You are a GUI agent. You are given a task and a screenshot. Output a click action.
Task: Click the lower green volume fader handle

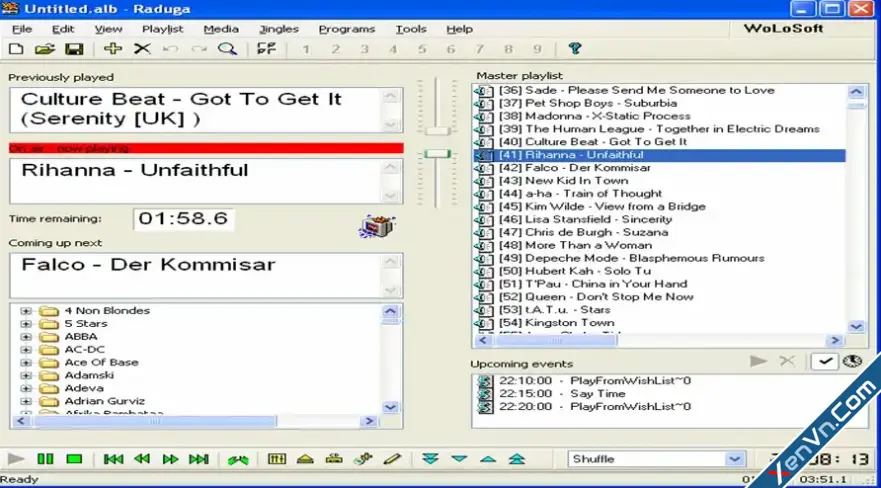click(437, 153)
